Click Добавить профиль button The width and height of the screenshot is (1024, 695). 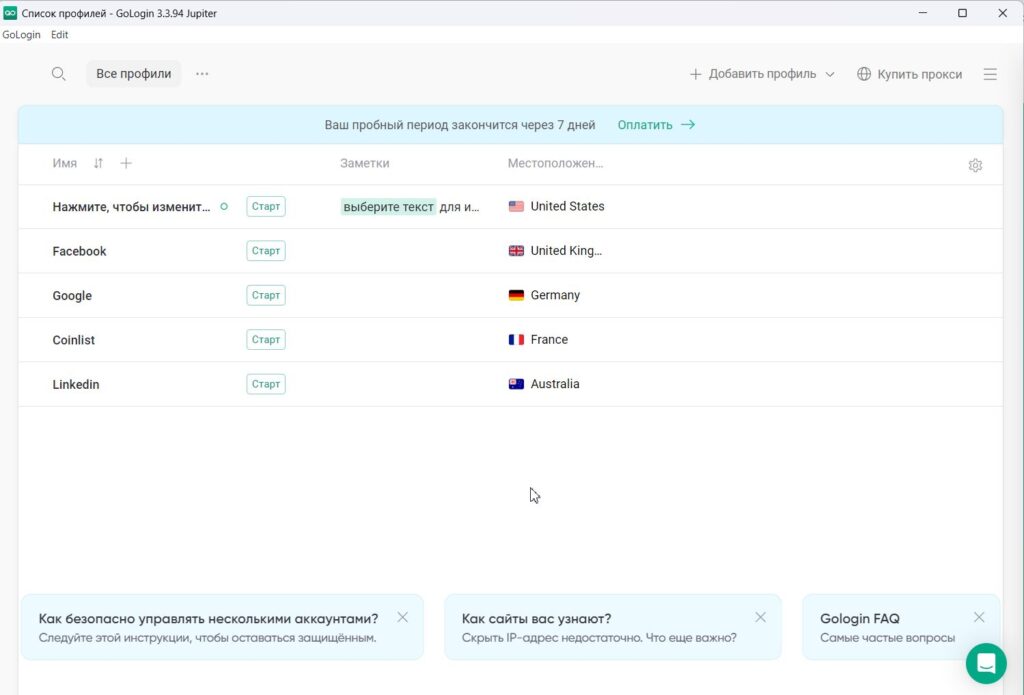pyautogui.click(x=762, y=74)
